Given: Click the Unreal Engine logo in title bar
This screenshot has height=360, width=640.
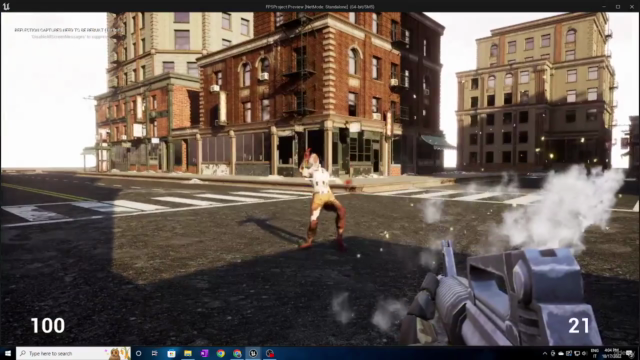Looking at the screenshot, I should click(6, 7).
